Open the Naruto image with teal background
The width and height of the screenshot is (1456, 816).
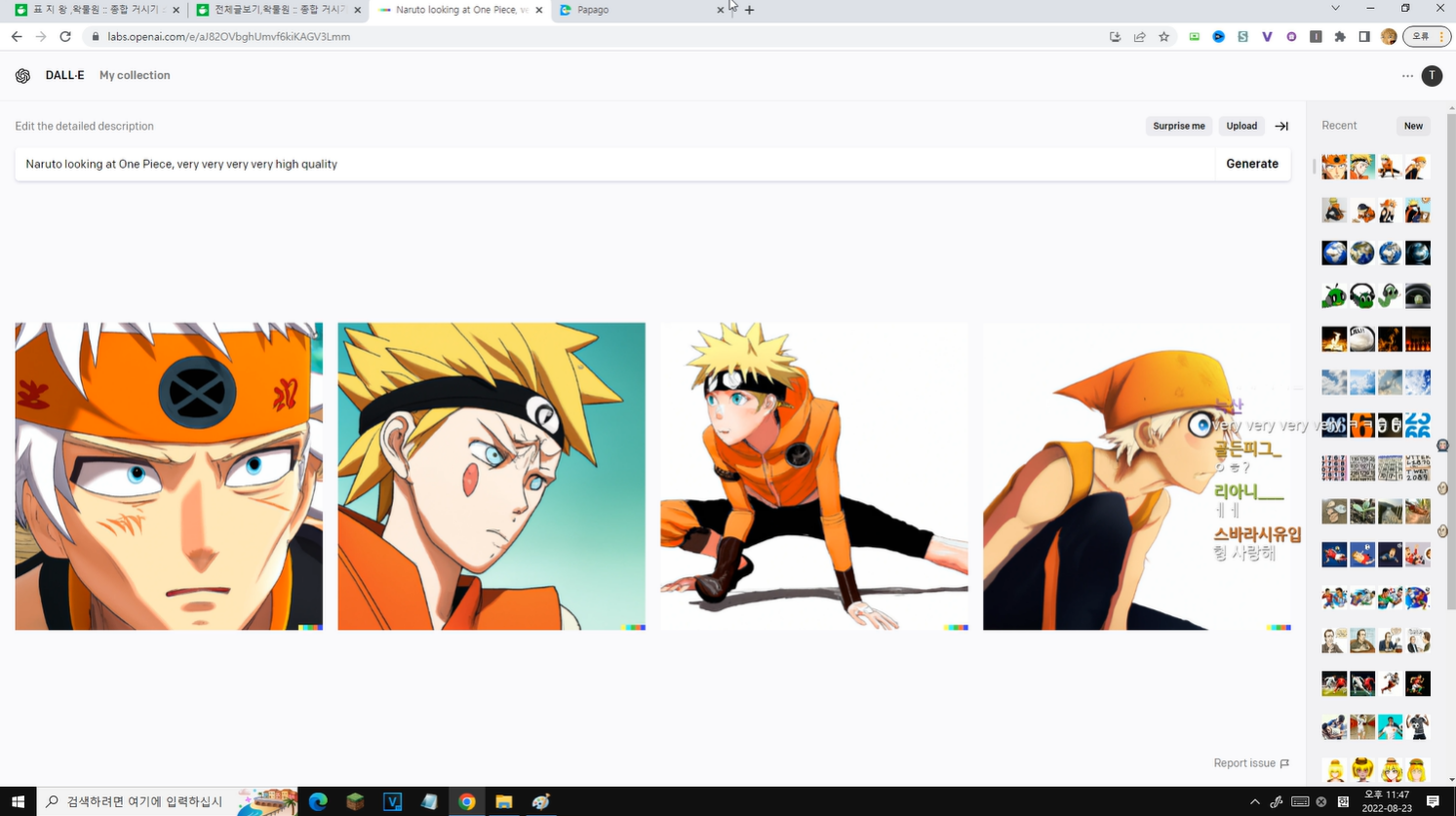coord(492,476)
